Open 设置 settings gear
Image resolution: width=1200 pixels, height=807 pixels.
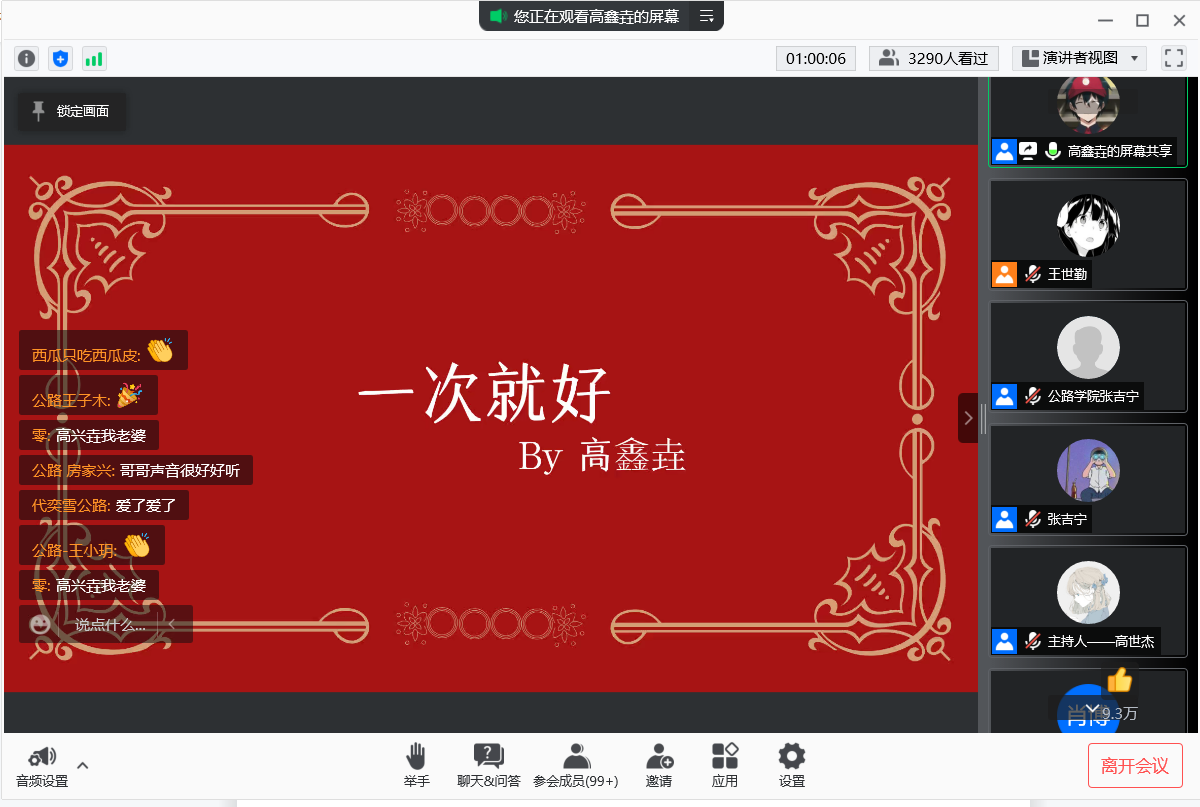point(792,765)
